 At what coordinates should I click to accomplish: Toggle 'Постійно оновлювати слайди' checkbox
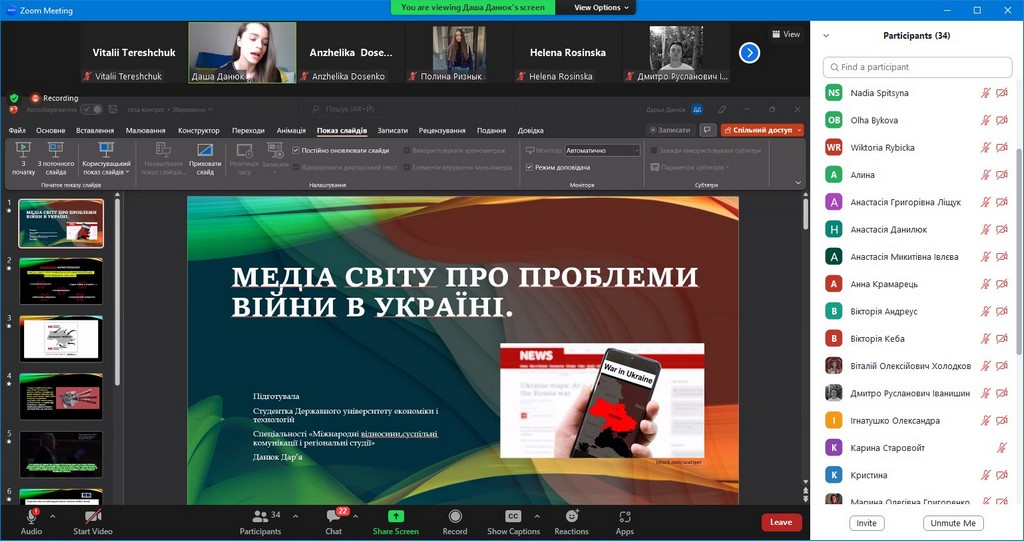click(296, 150)
